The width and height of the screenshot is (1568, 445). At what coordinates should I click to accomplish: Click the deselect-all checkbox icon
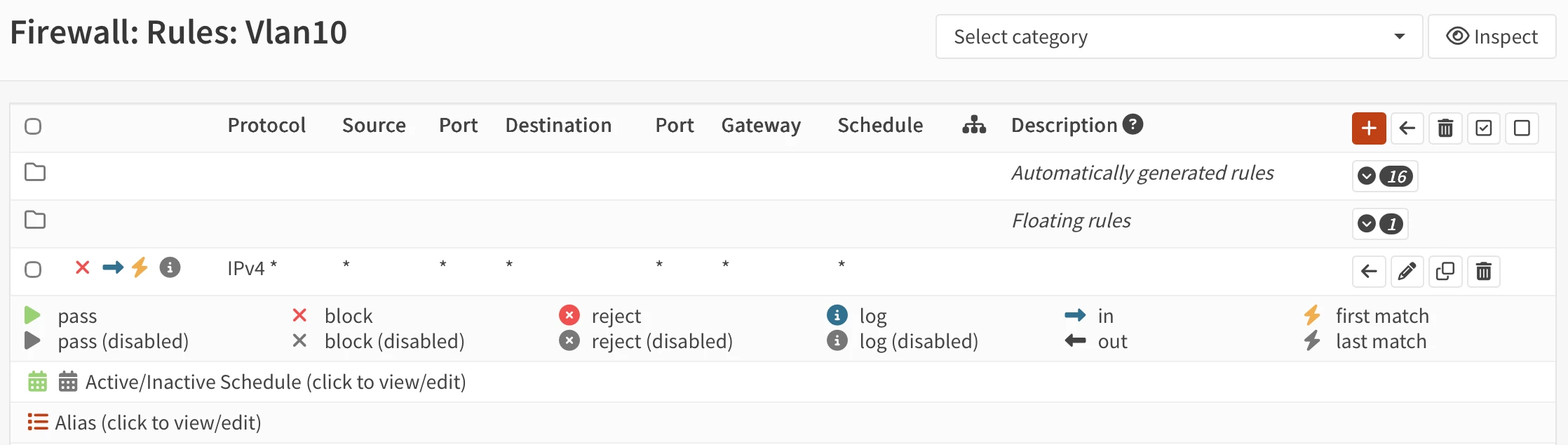[x=1522, y=128]
